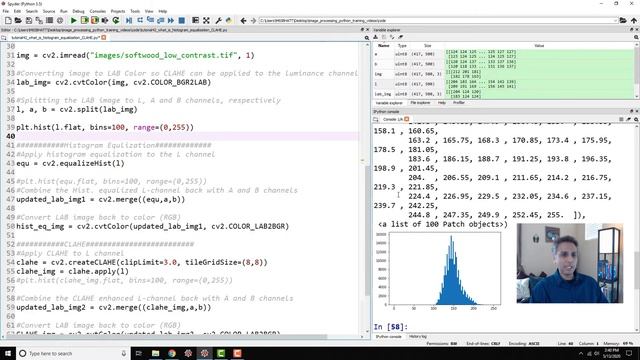The height and width of the screenshot is (360, 640).
Task: Open the Source menu
Action: [x=49, y=11]
